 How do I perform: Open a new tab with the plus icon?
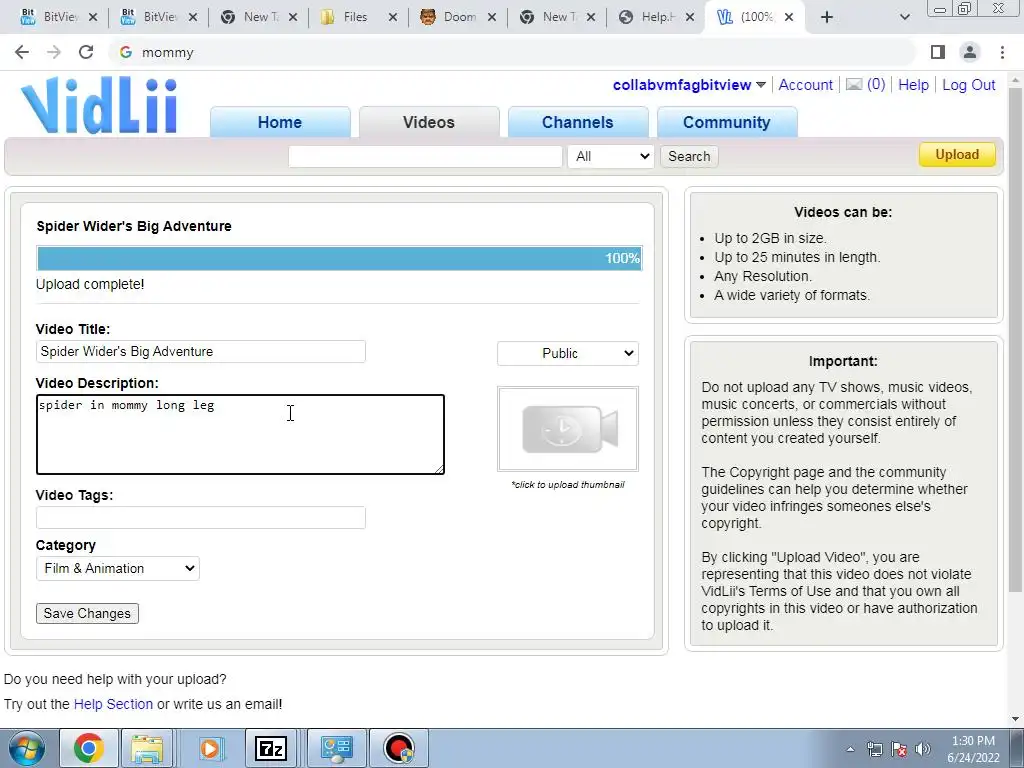coord(827,17)
